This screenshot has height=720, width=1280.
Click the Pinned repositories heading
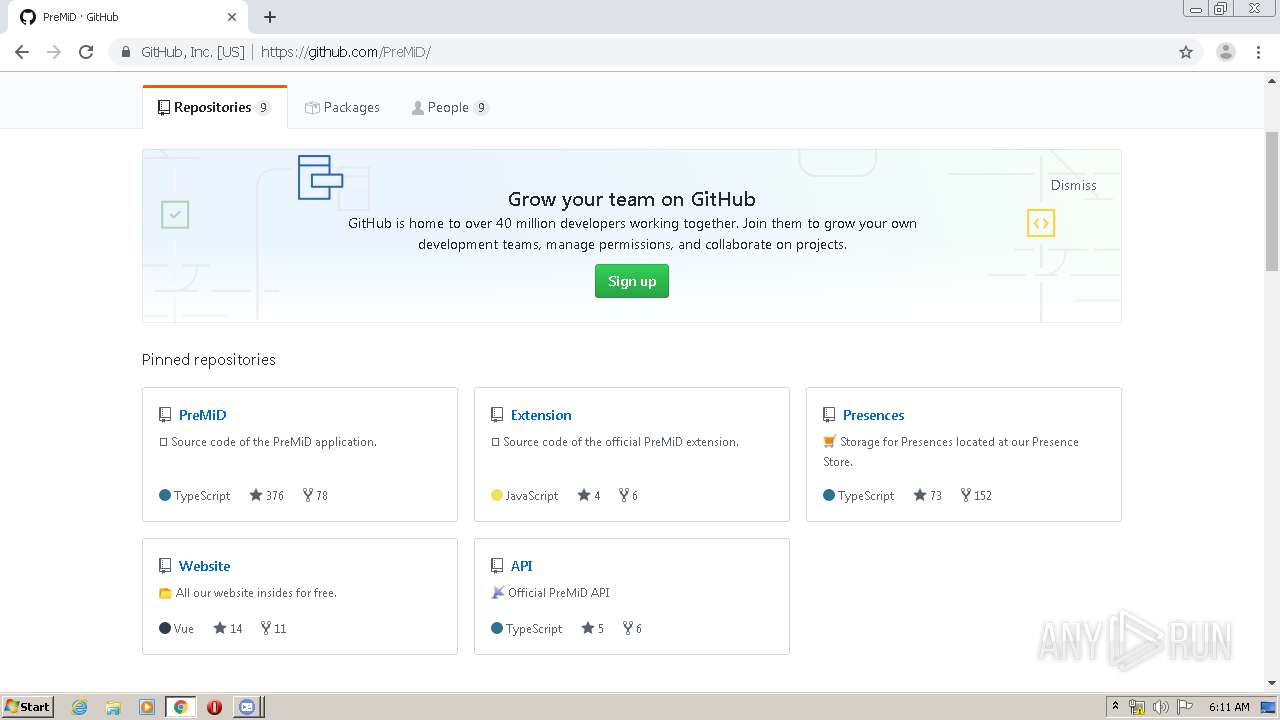click(208, 359)
